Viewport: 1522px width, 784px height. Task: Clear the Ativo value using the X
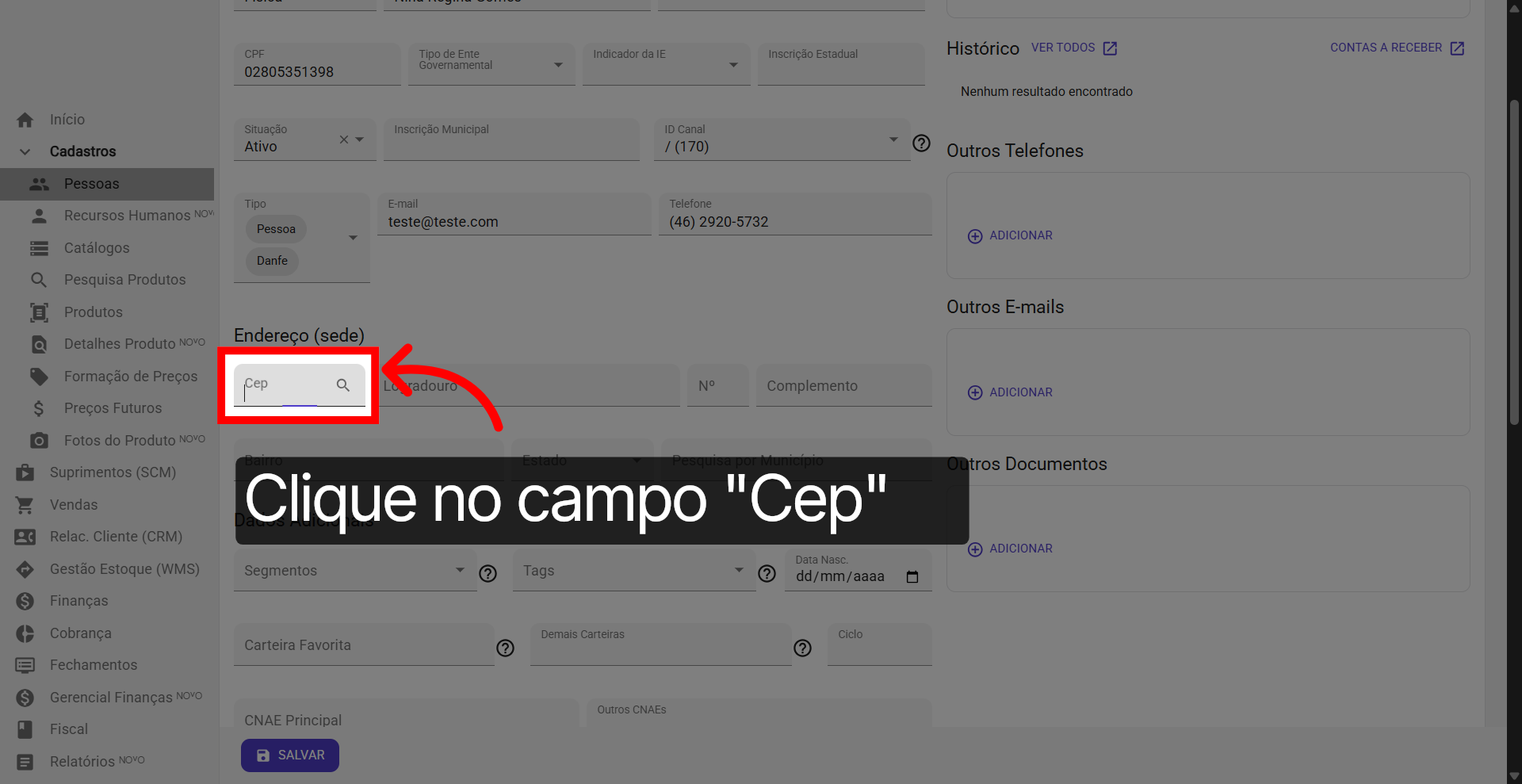[342, 140]
